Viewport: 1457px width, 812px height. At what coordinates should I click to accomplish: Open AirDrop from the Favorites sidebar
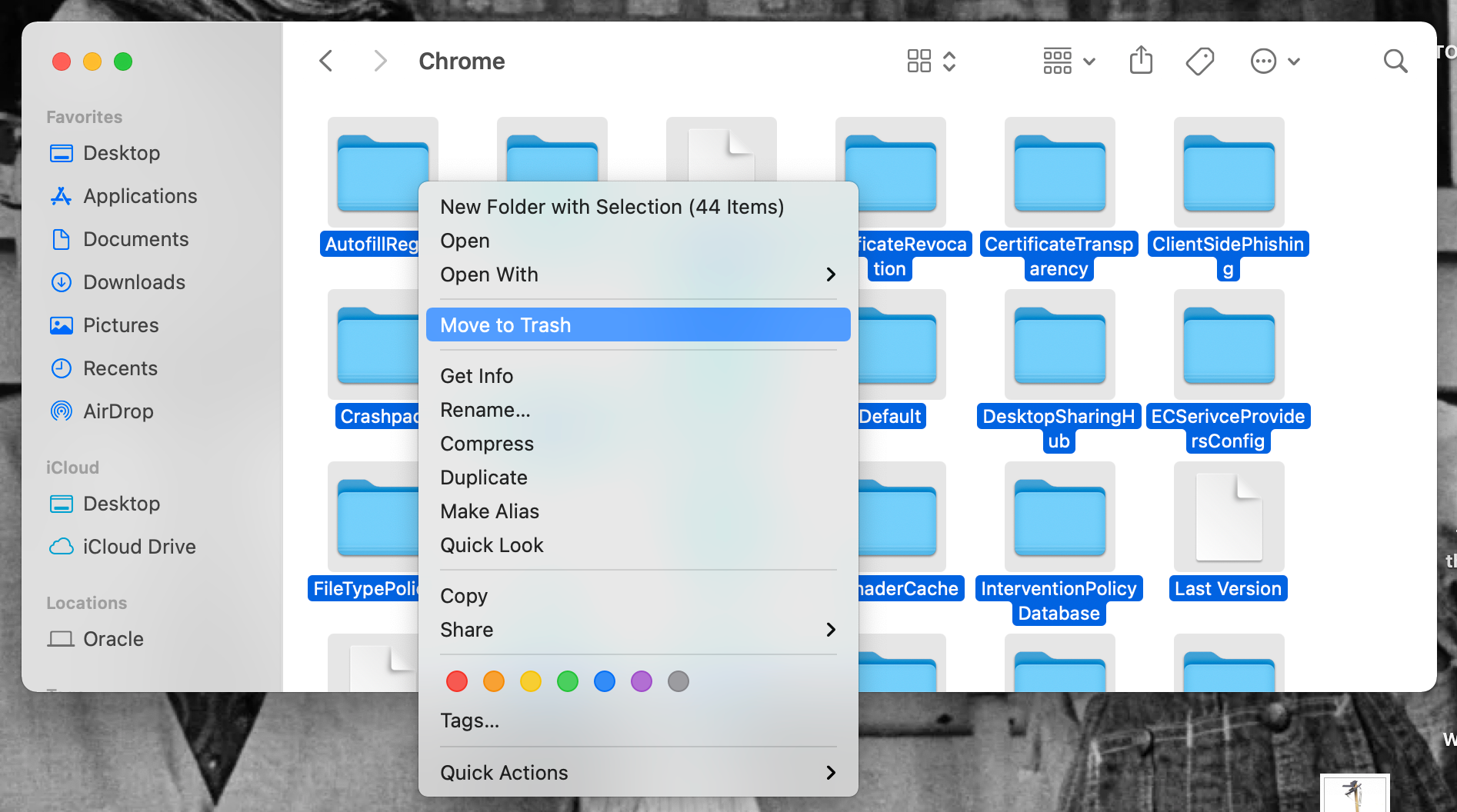pyautogui.click(x=118, y=411)
